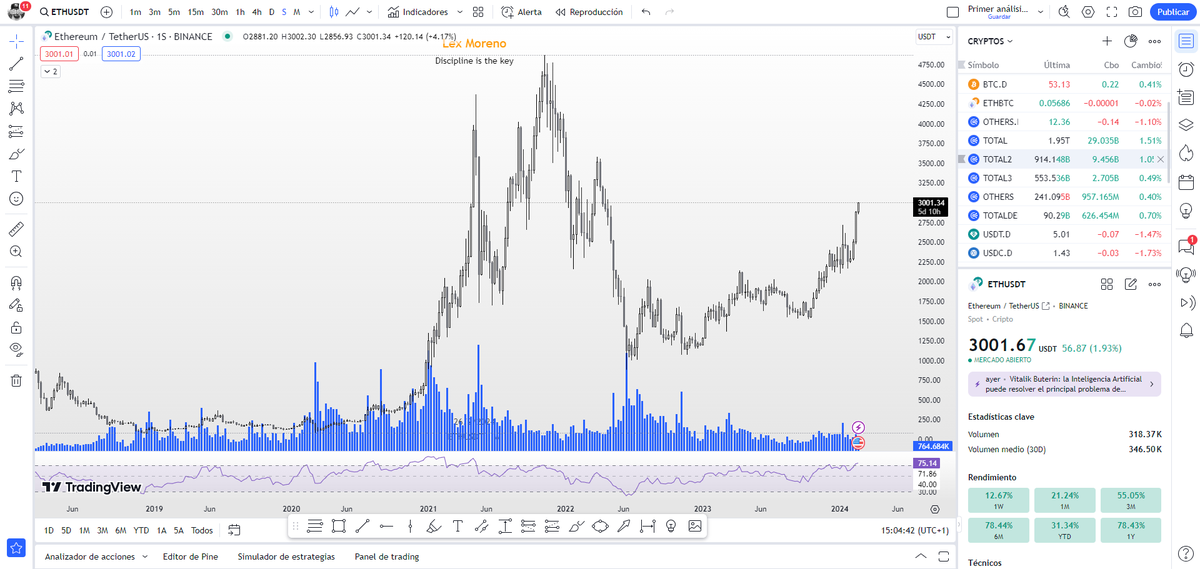
Task: Open the Indicadores panel
Action: [x=418, y=12]
